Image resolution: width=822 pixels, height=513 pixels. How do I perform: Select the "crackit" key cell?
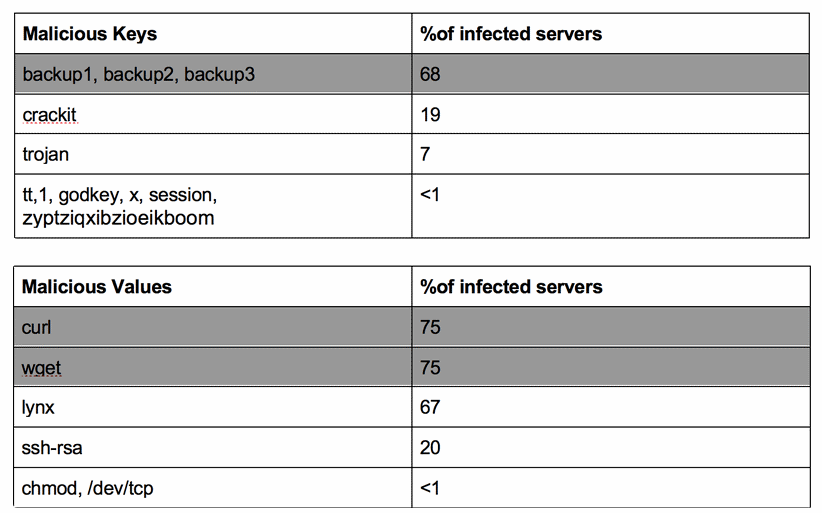pos(50,115)
